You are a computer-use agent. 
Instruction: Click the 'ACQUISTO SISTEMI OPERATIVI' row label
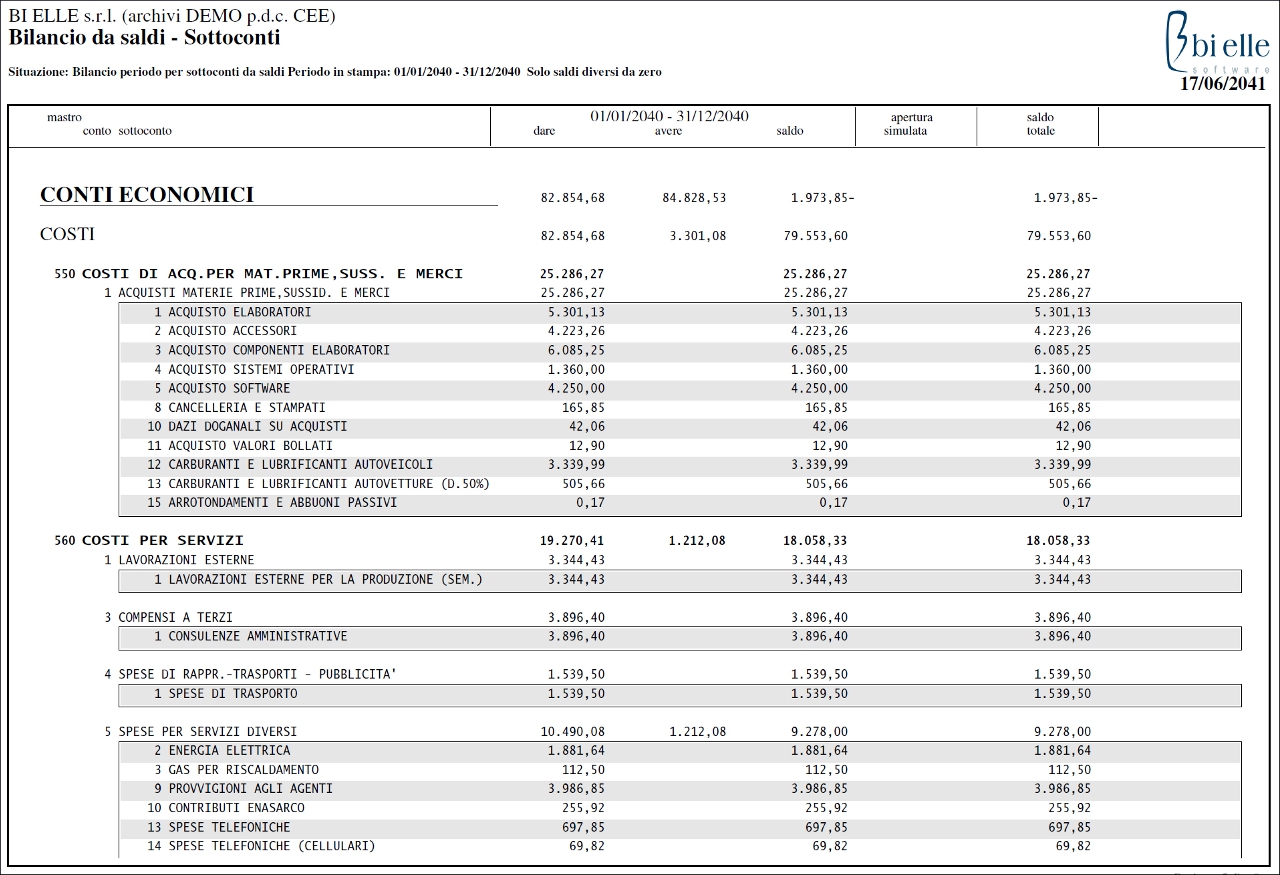tap(261, 369)
